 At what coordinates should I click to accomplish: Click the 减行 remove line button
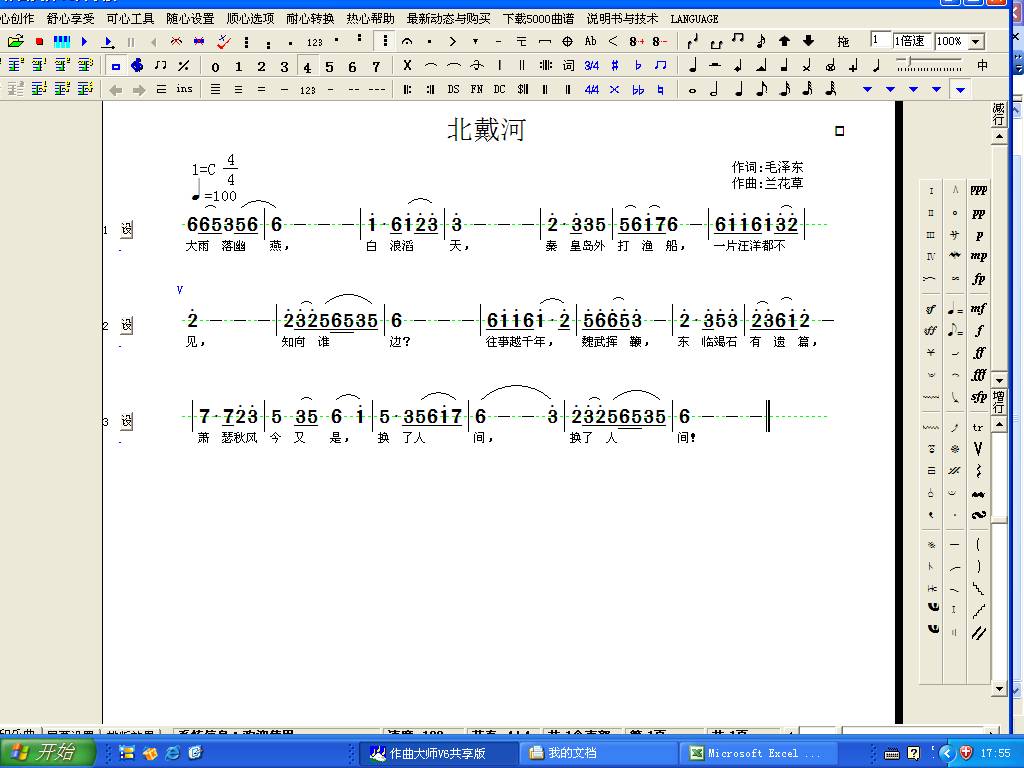click(x=999, y=114)
